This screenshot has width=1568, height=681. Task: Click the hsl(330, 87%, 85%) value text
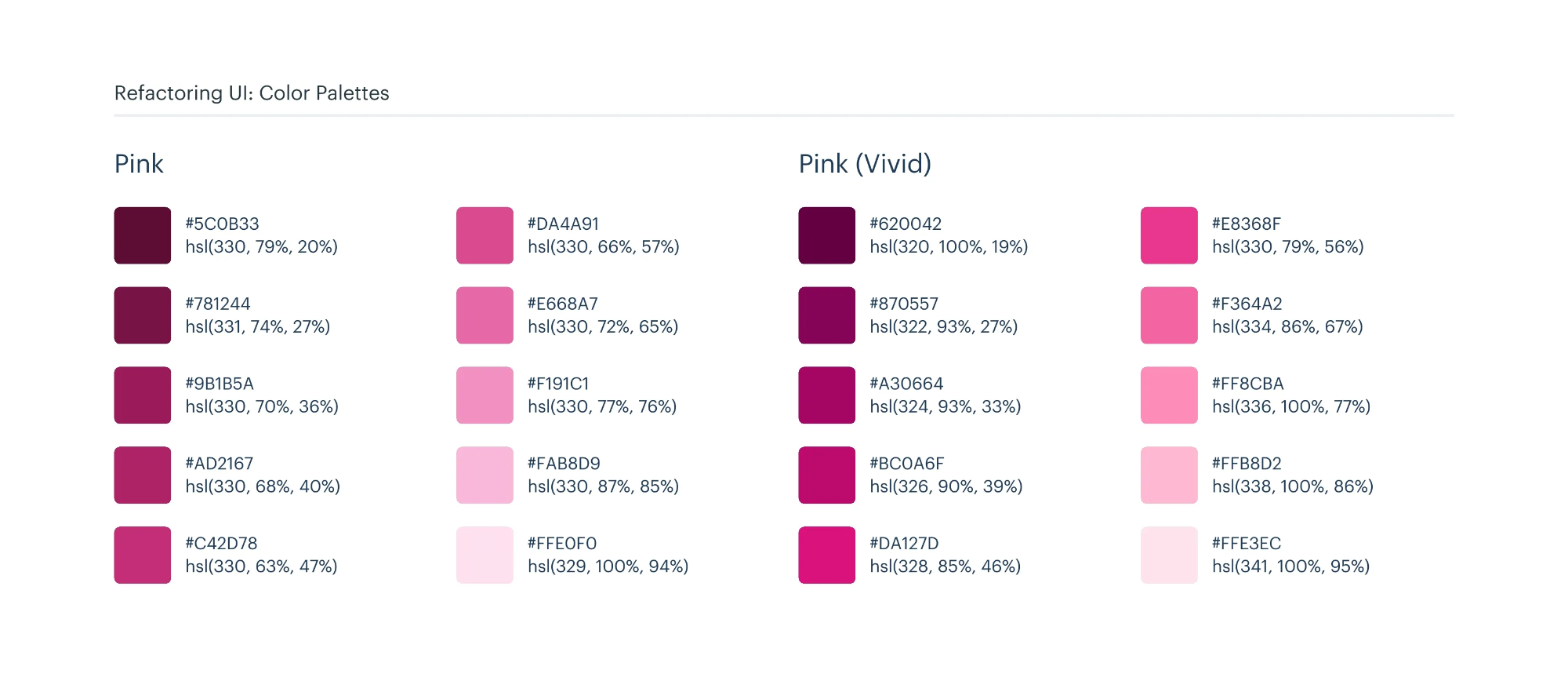coord(603,486)
